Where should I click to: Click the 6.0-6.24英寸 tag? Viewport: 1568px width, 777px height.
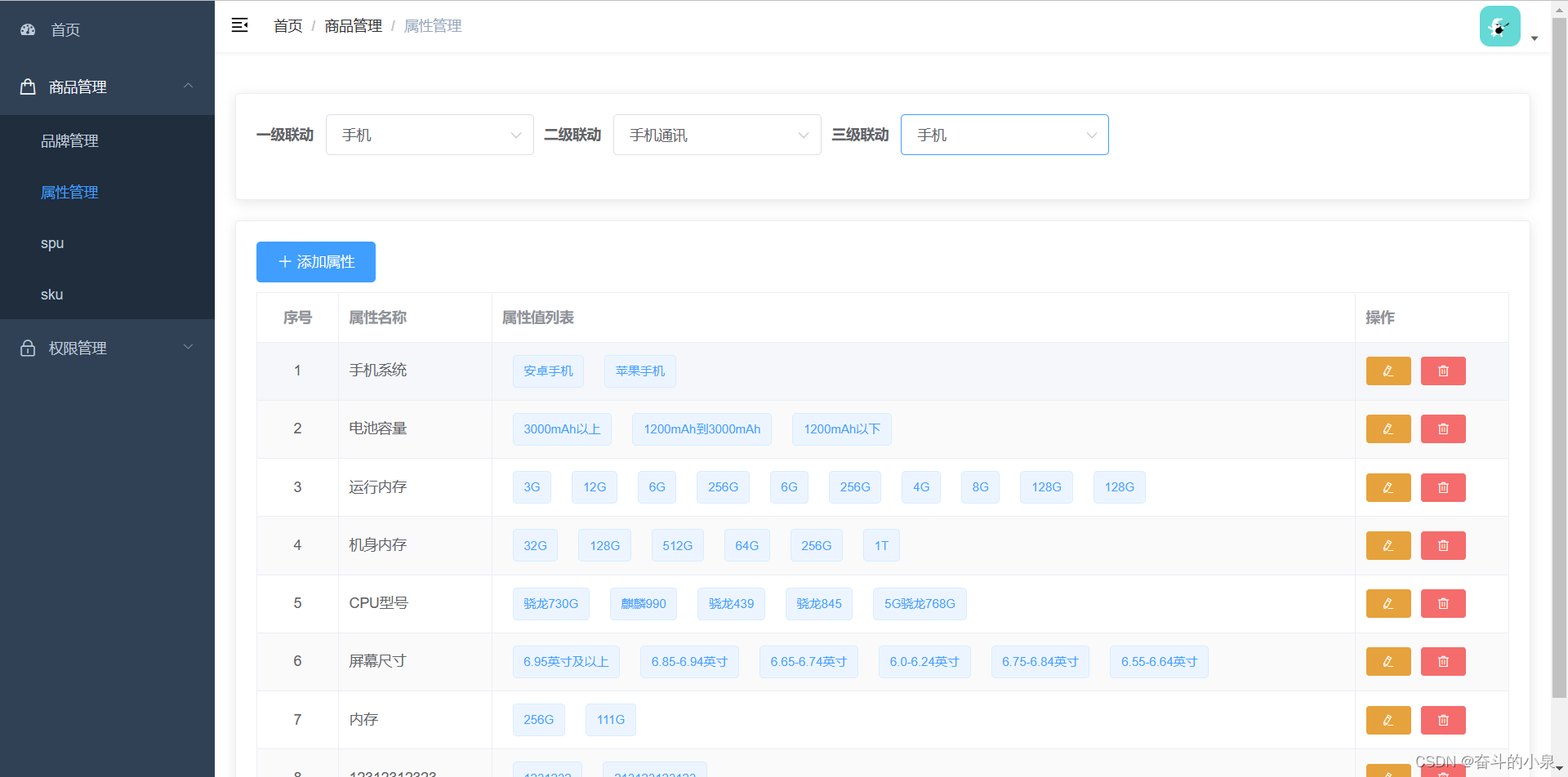[924, 662]
